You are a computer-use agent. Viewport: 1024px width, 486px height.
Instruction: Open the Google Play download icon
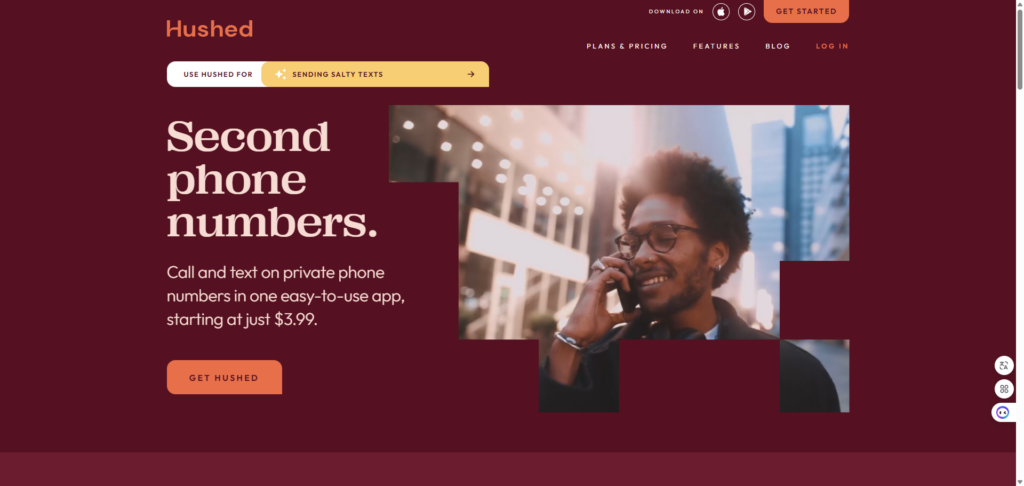point(746,12)
